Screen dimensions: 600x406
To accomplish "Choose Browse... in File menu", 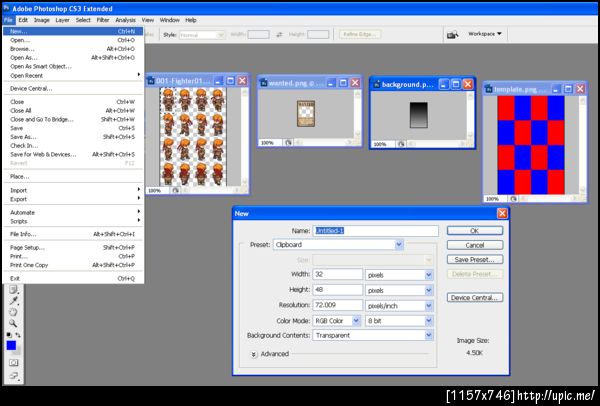I will point(73,49).
